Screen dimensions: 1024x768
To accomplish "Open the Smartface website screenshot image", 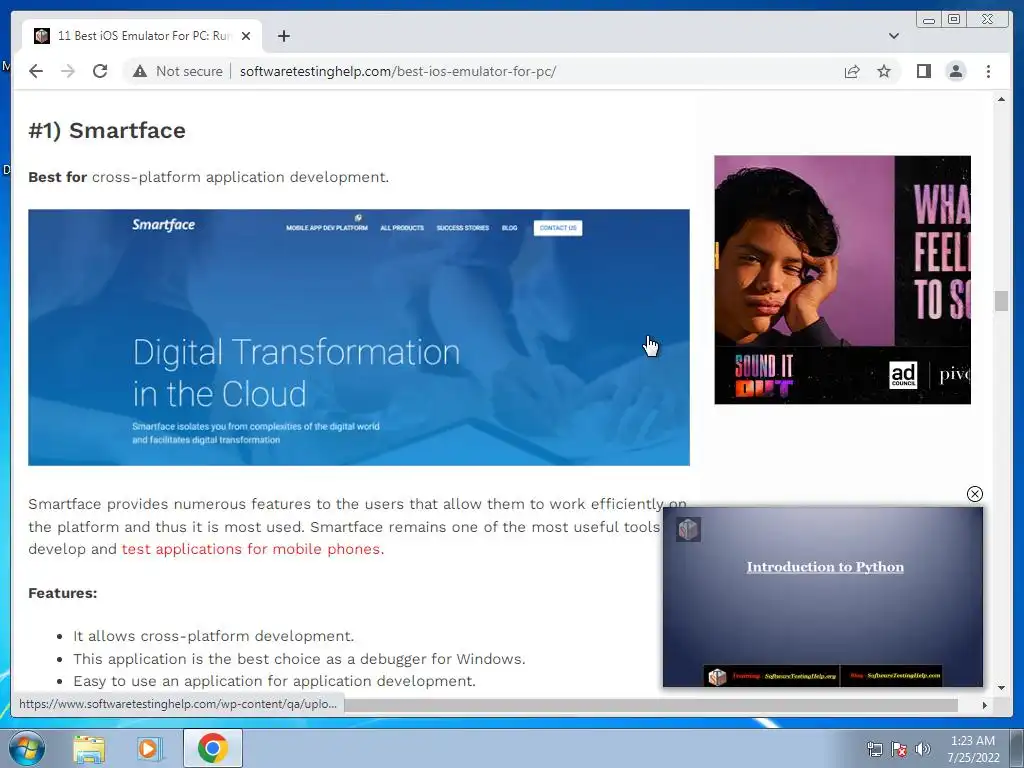I will click(x=359, y=337).
